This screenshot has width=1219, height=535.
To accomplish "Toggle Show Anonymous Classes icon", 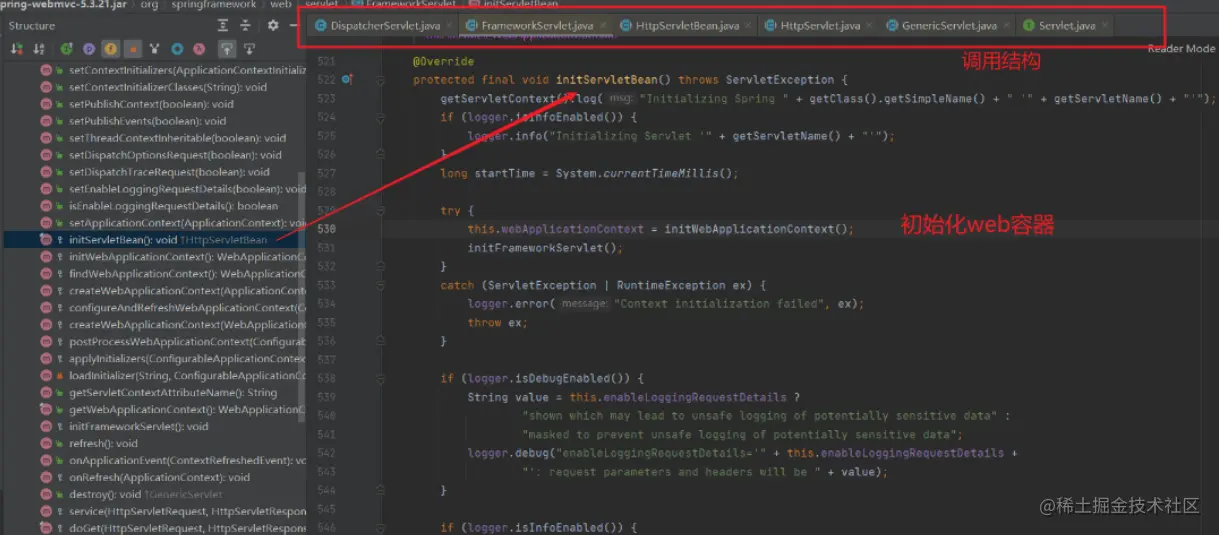I will click(155, 48).
